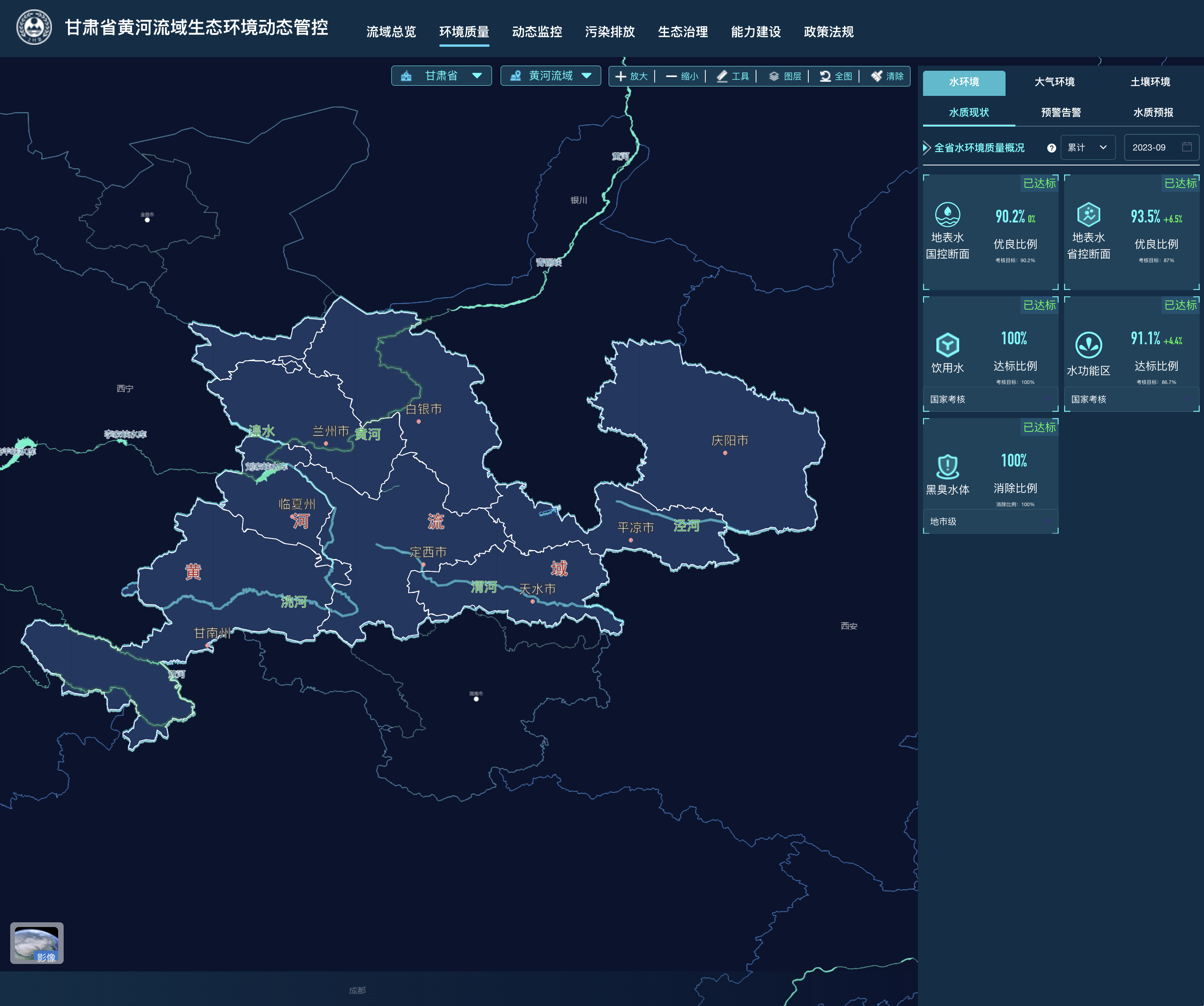Click the 洮河 river label
This screenshot has height=1006, width=1204.
294,601
